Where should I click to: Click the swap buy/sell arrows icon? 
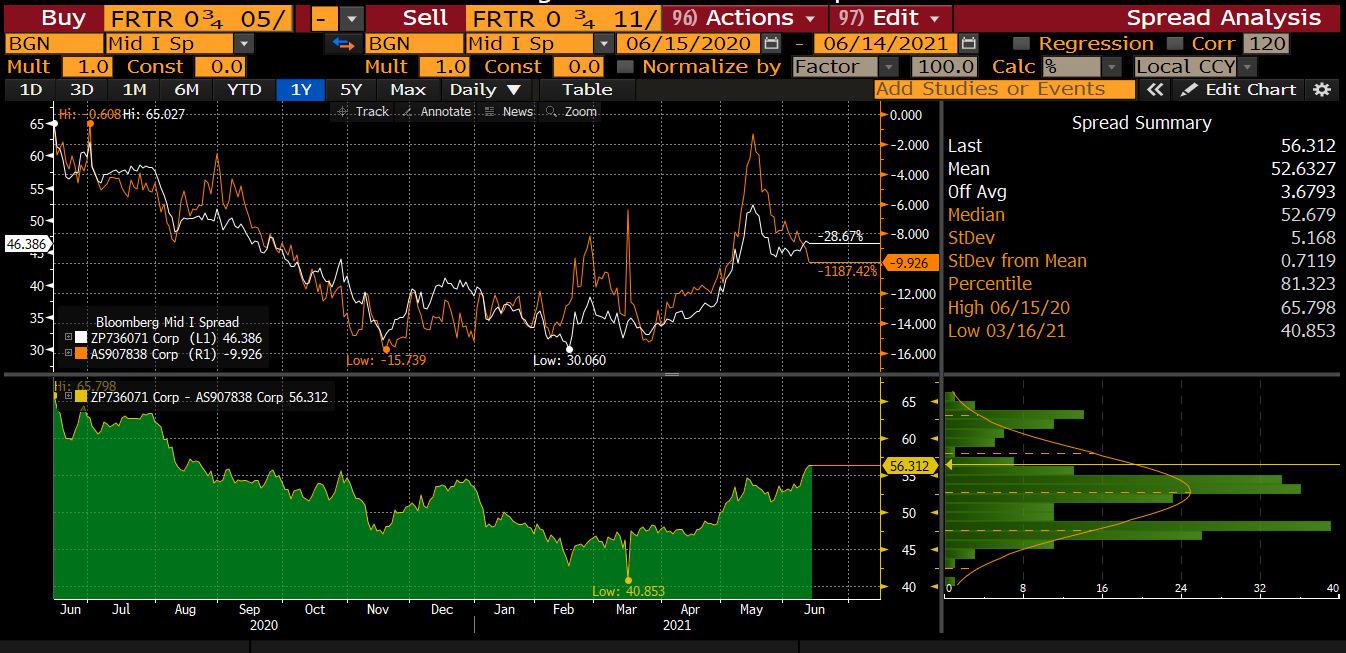coord(344,44)
